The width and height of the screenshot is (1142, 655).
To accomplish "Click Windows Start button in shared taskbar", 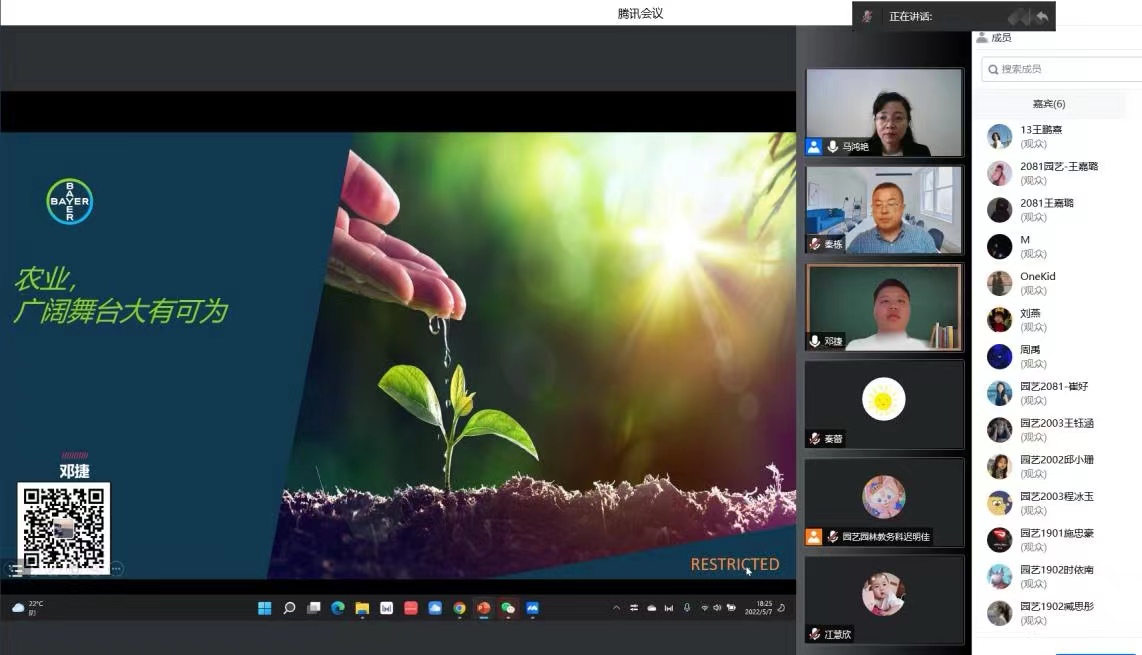I will tap(265, 608).
